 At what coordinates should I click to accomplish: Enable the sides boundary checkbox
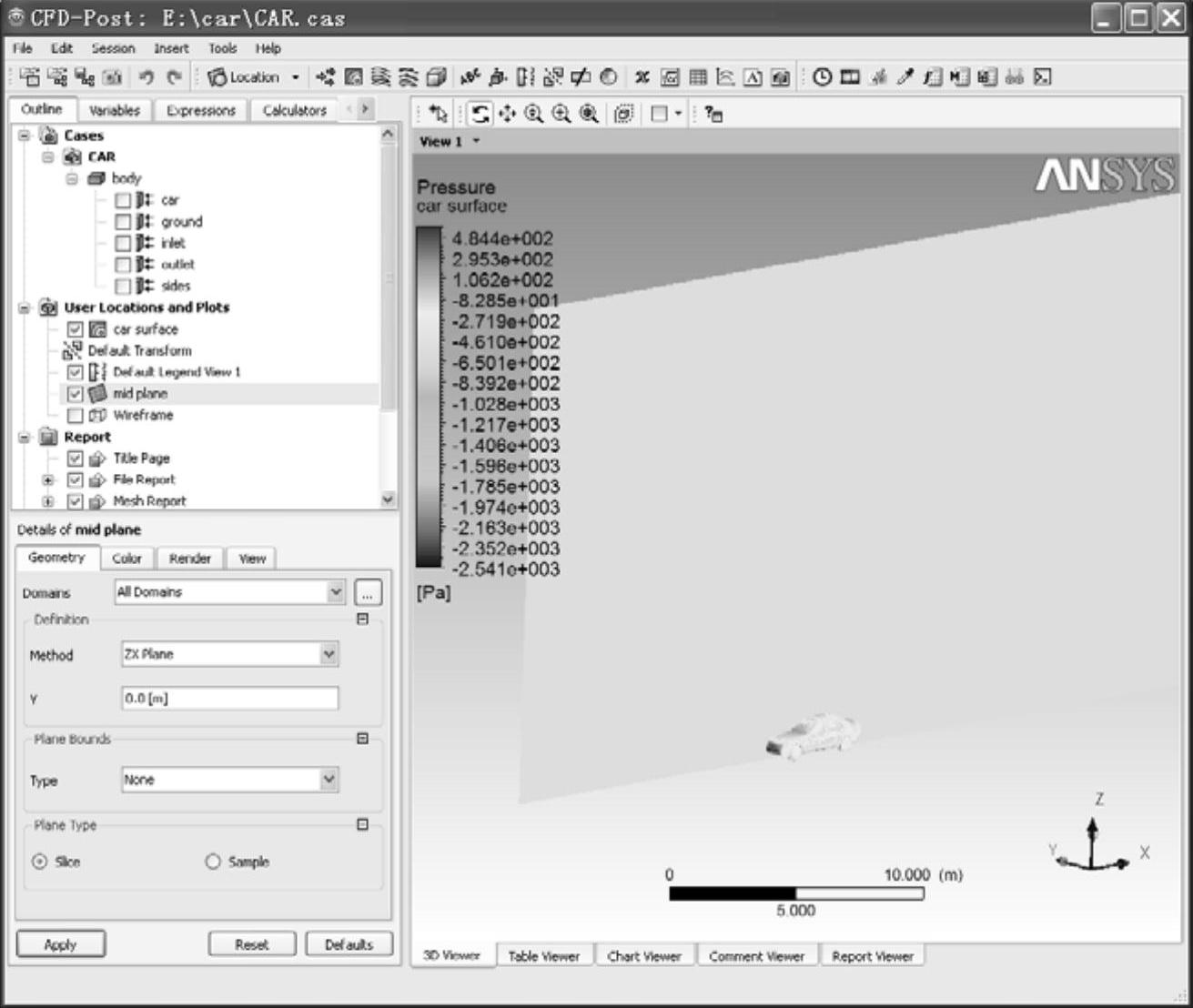(x=123, y=286)
